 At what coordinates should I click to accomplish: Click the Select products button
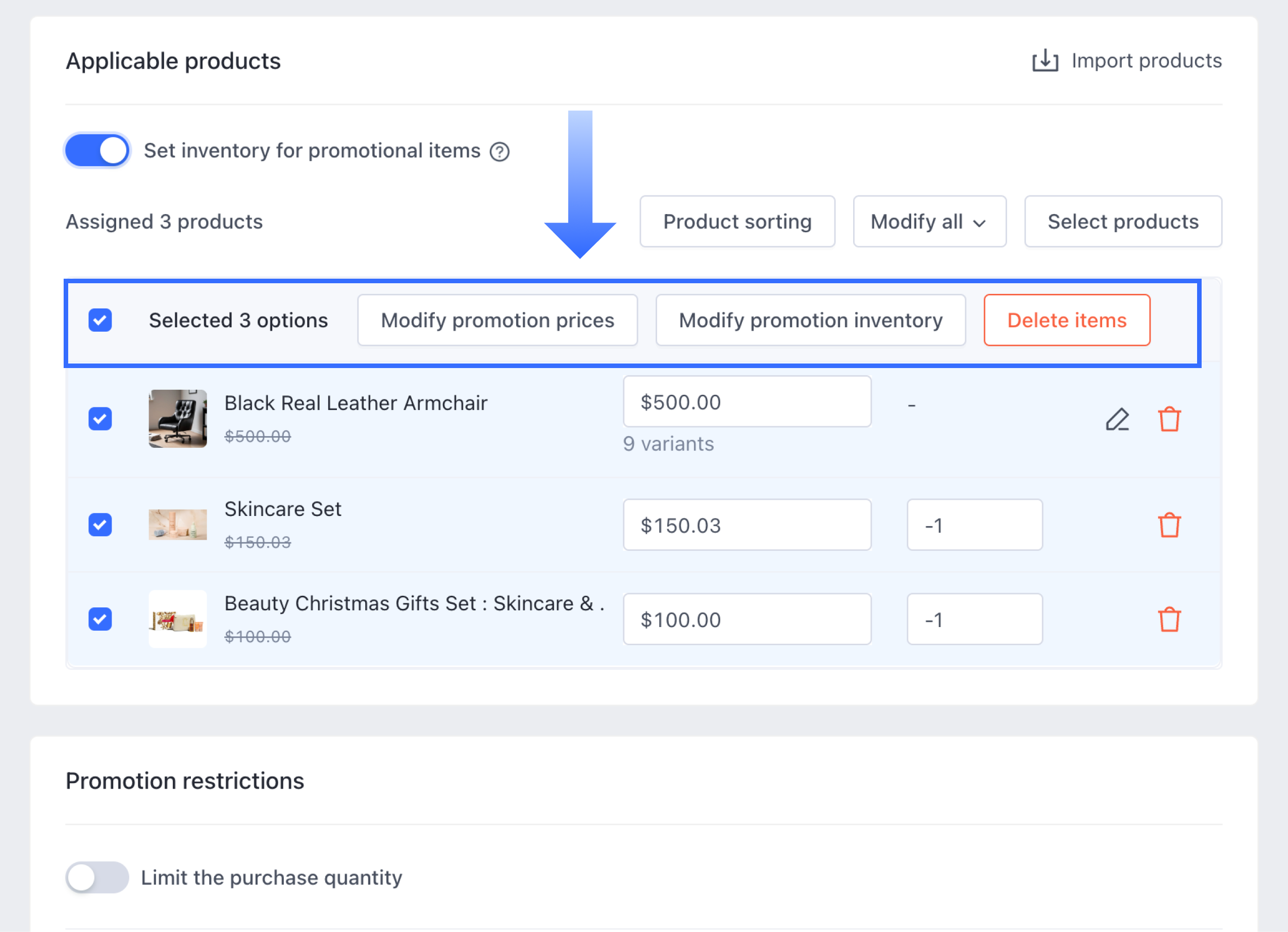coord(1123,222)
